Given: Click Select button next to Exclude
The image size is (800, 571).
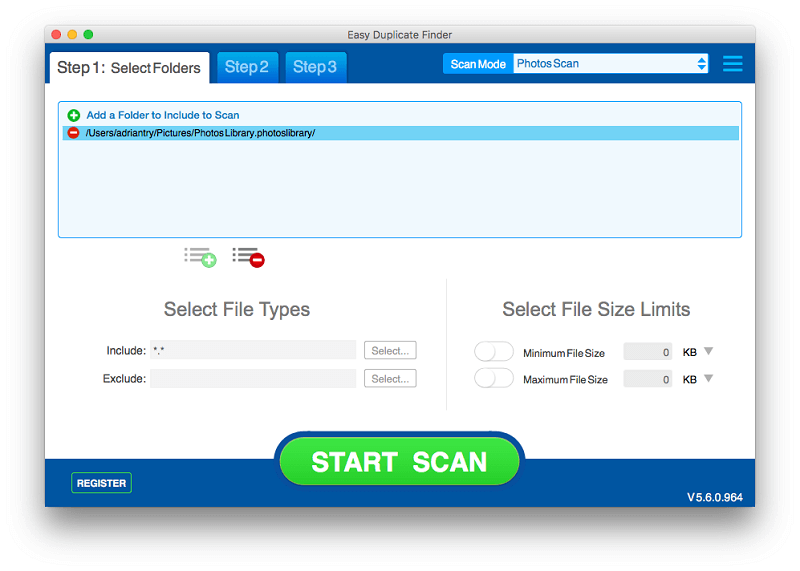Looking at the screenshot, I should point(390,379).
